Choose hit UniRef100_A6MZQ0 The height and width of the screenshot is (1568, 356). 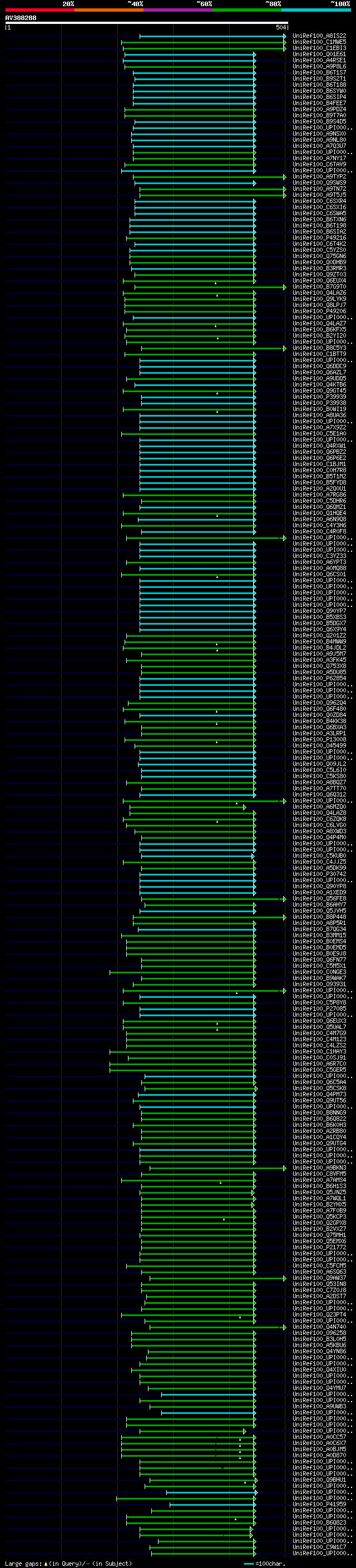[x=319, y=807]
